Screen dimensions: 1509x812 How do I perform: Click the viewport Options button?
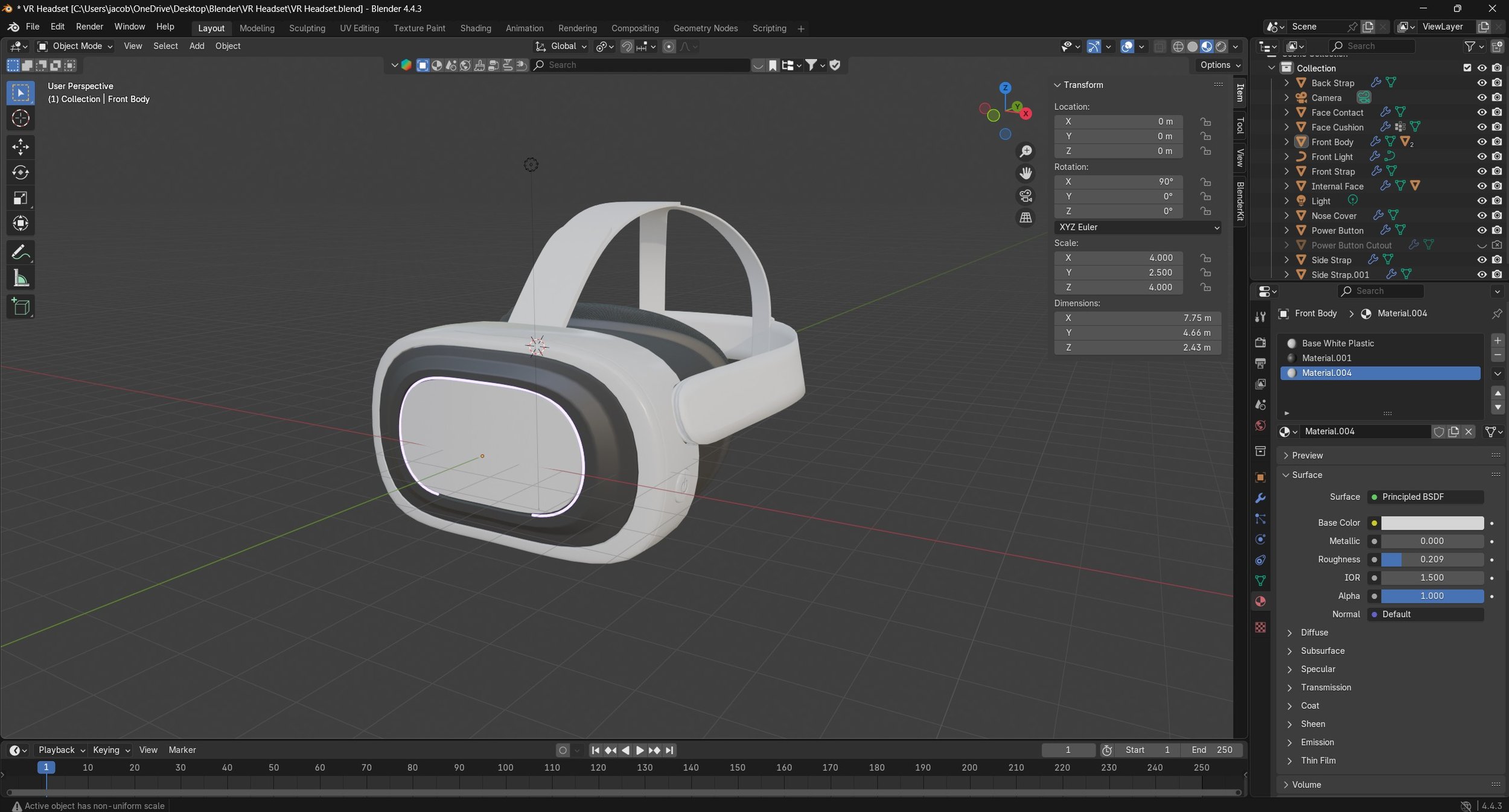click(1220, 65)
